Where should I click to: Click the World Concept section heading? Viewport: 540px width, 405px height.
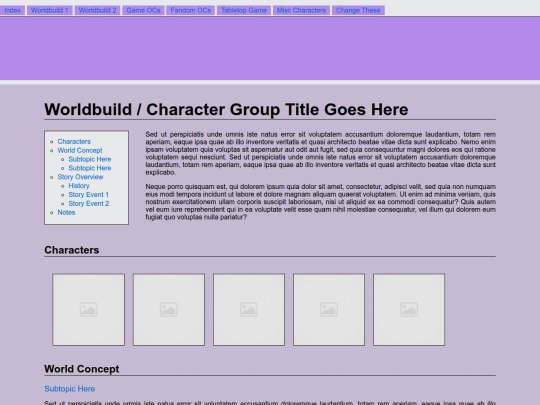(x=82, y=369)
